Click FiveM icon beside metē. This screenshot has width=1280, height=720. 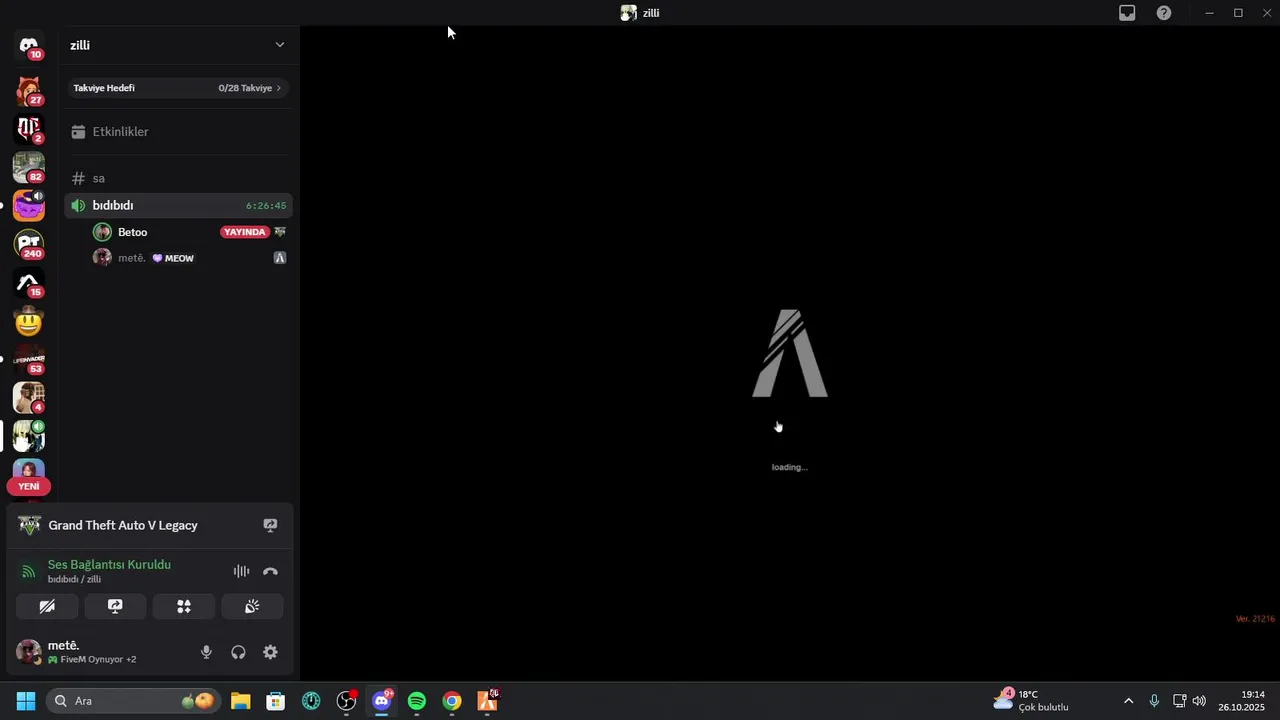coord(280,258)
